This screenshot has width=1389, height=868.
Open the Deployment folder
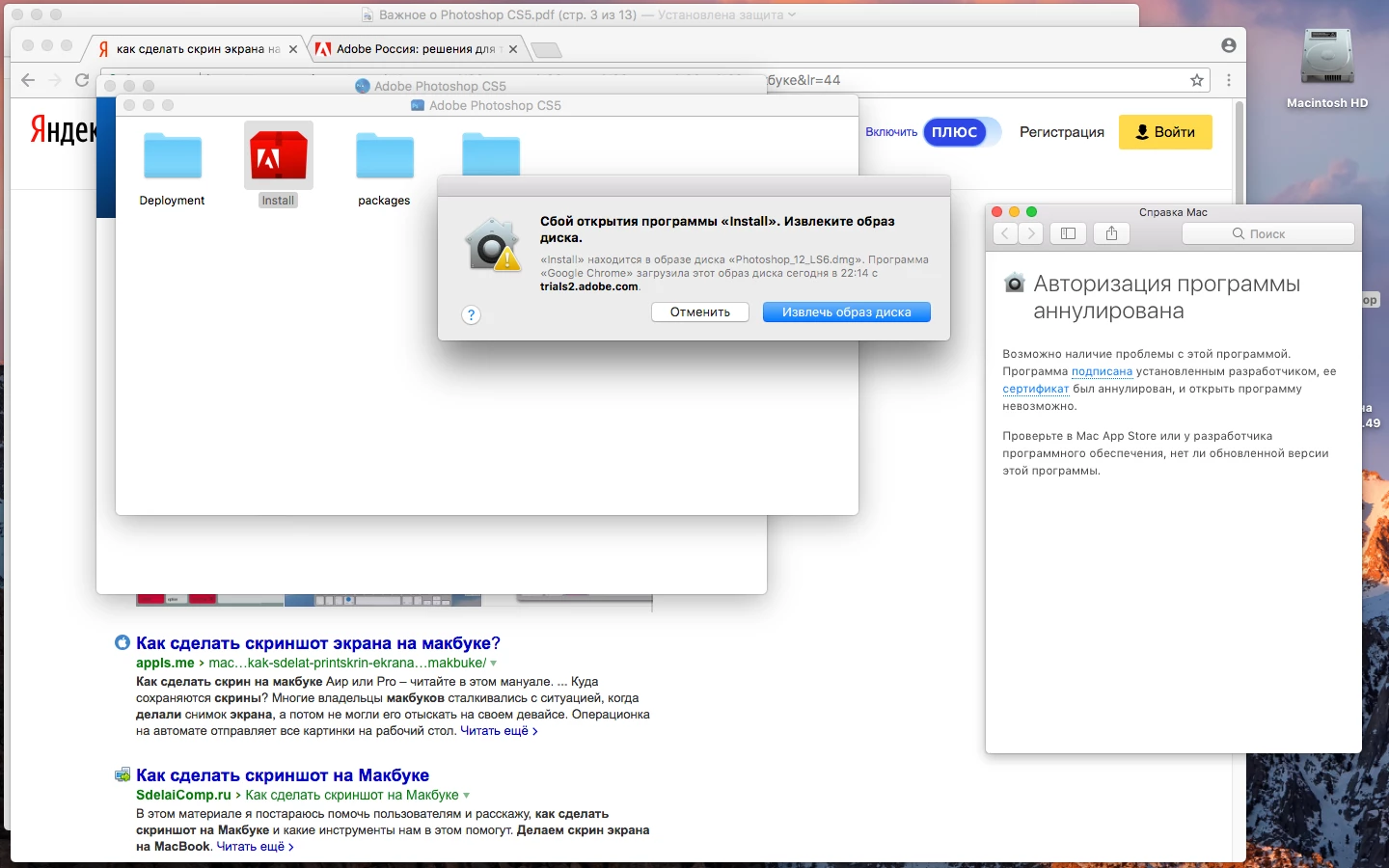click(x=173, y=156)
